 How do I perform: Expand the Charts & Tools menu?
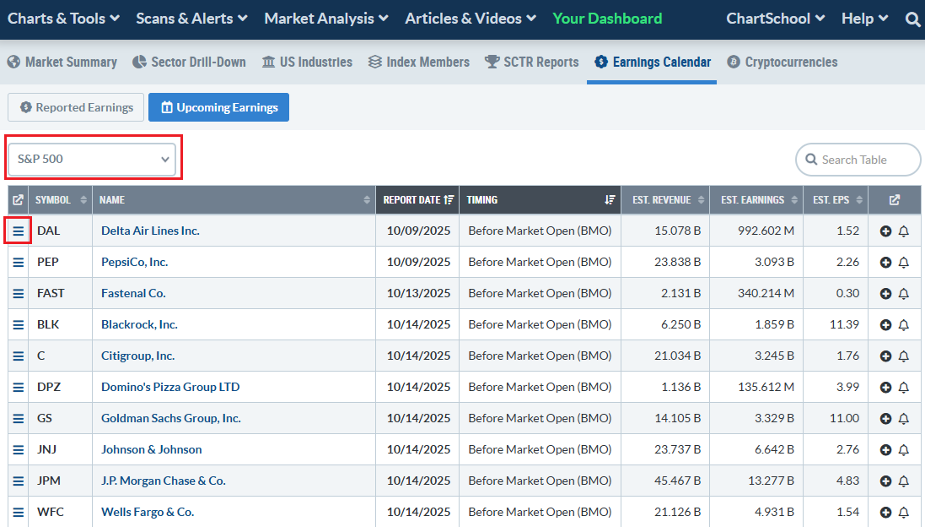click(x=64, y=19)
